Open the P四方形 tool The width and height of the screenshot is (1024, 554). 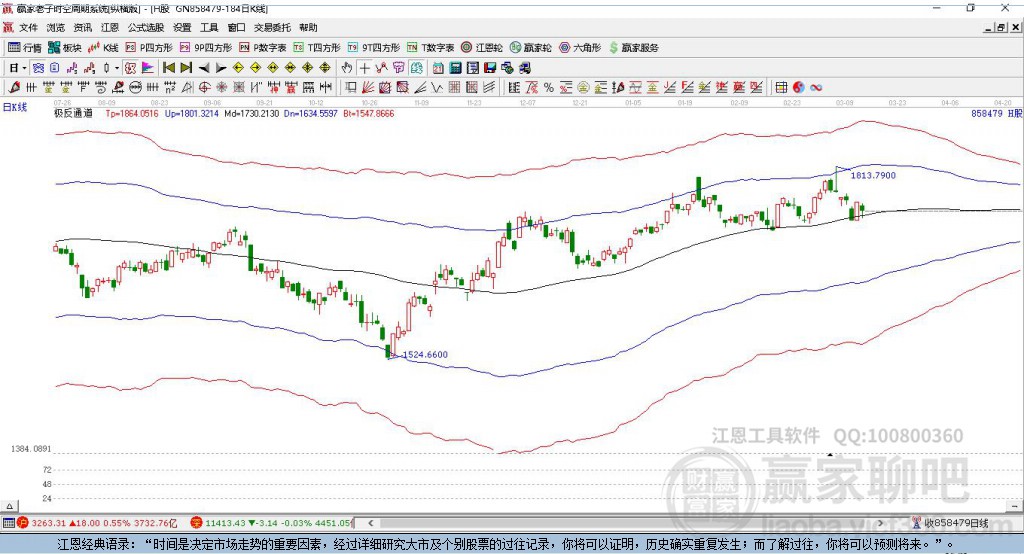click(149, 48)
